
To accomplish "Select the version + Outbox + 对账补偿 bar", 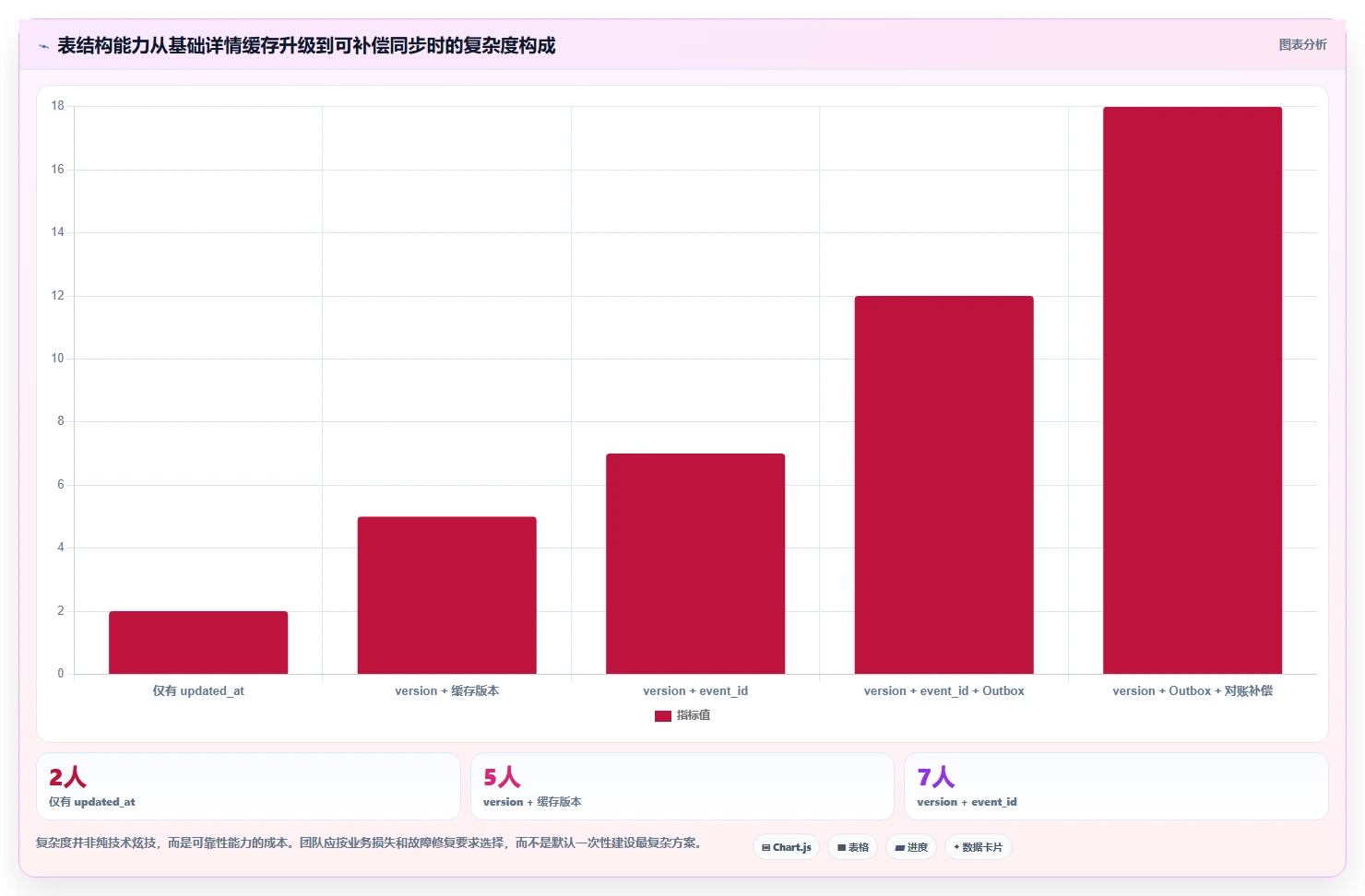I will (1193, 390).
